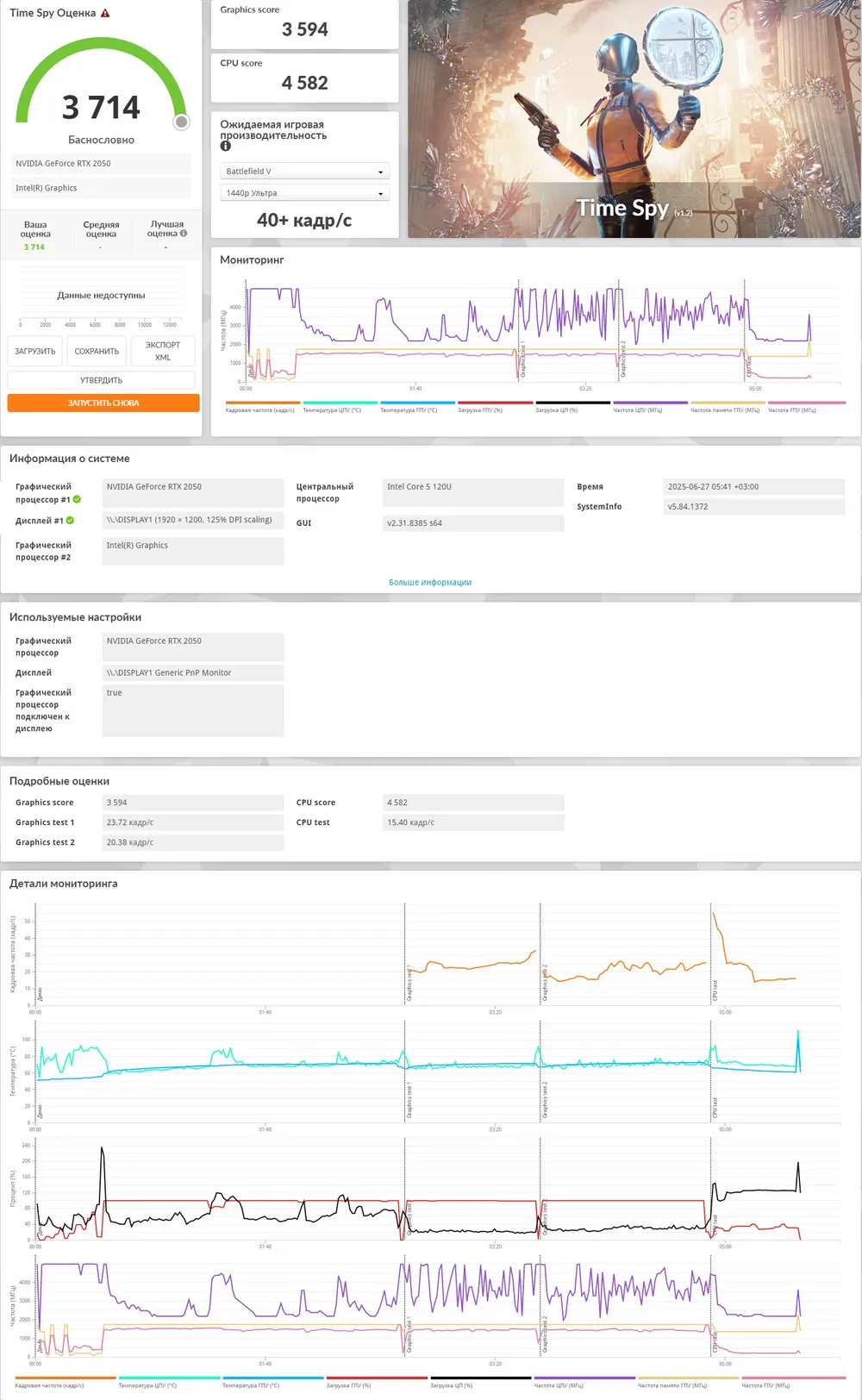862x1400 pixels.
Task: Click the Graphics test 1 marker in monitoring graph
Action: (x=522, y=359)
